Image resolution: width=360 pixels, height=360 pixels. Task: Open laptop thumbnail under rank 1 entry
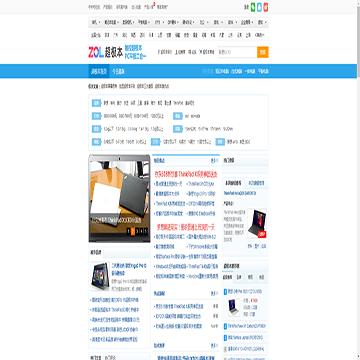[x=234, y=307]
